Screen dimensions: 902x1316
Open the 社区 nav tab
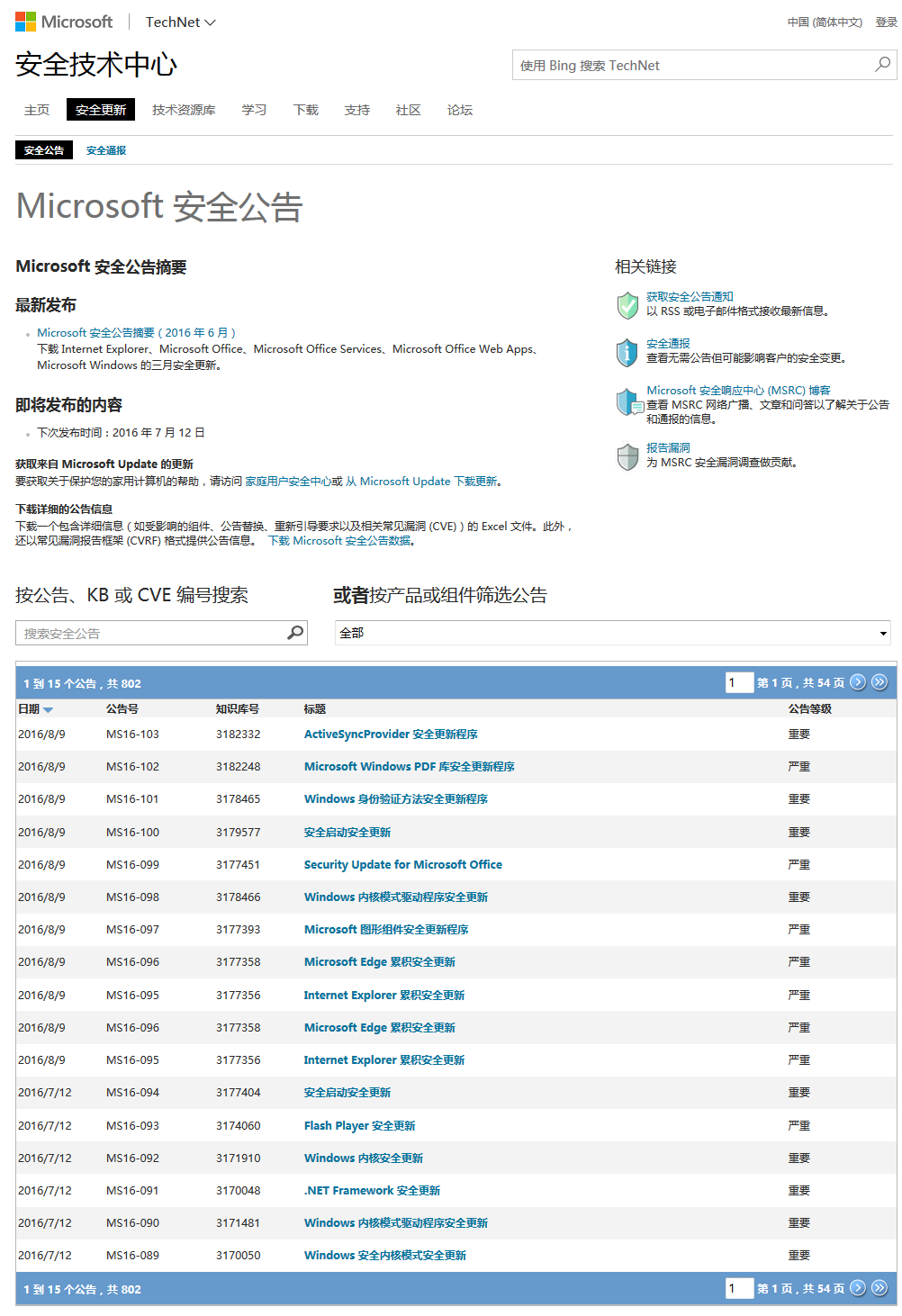409,110
